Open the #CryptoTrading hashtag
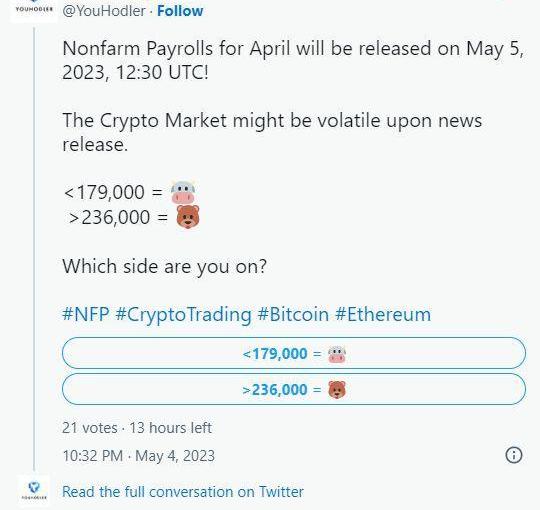Screen dimensions: 540x510 (x=184, y=315)
